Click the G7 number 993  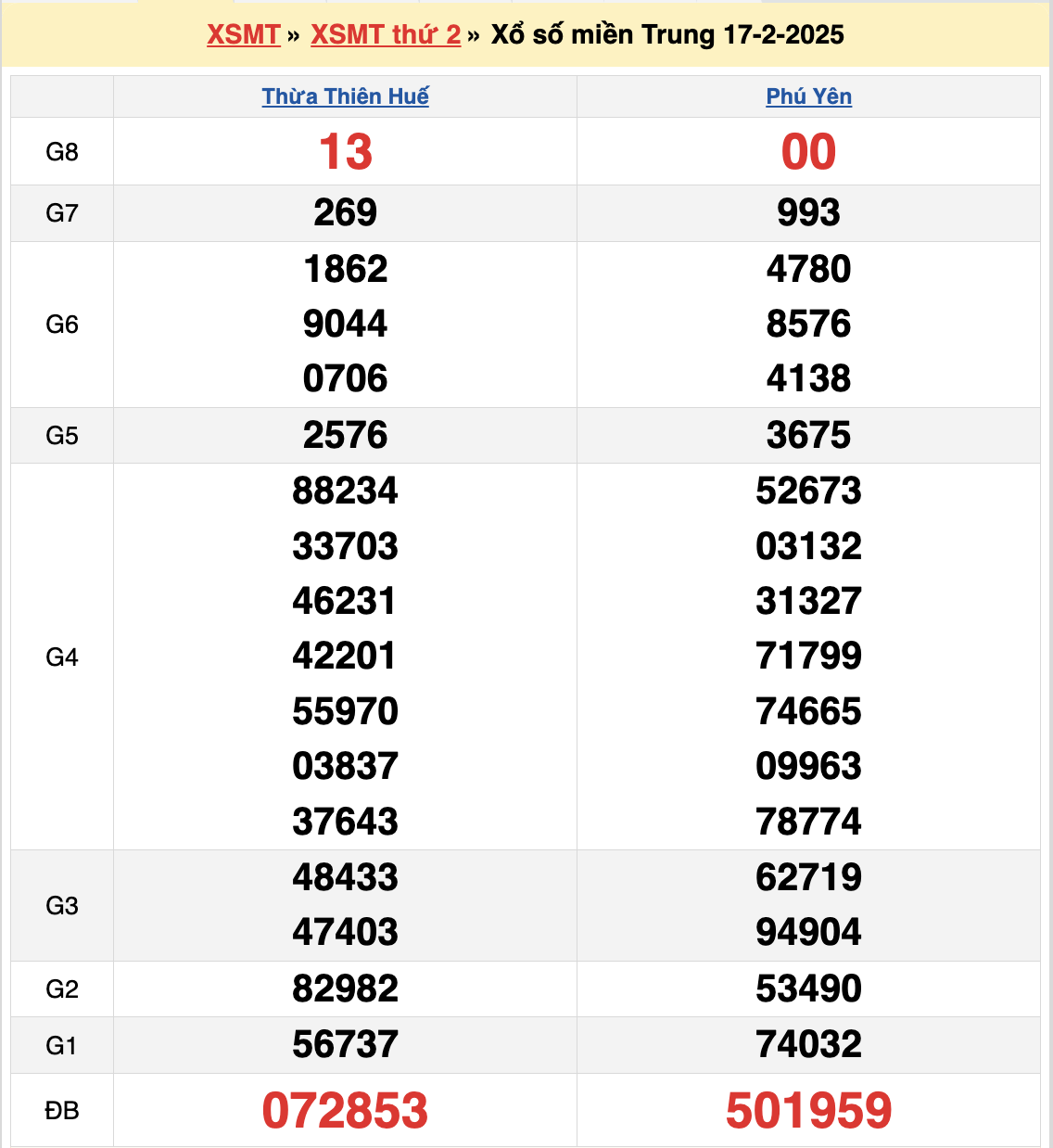[808, 213]
